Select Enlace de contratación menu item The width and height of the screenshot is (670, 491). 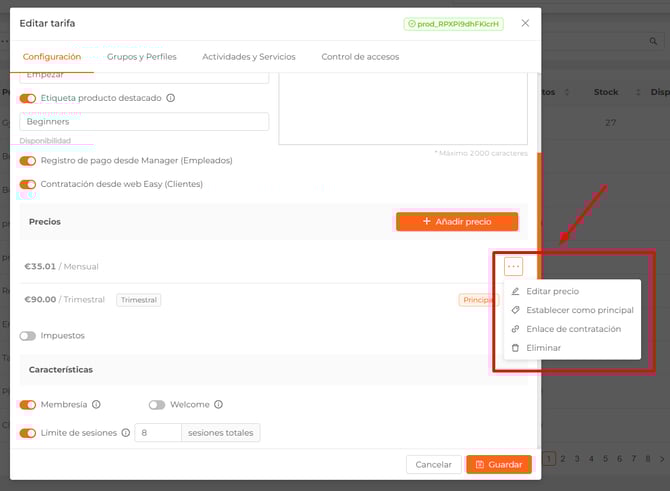573,329
